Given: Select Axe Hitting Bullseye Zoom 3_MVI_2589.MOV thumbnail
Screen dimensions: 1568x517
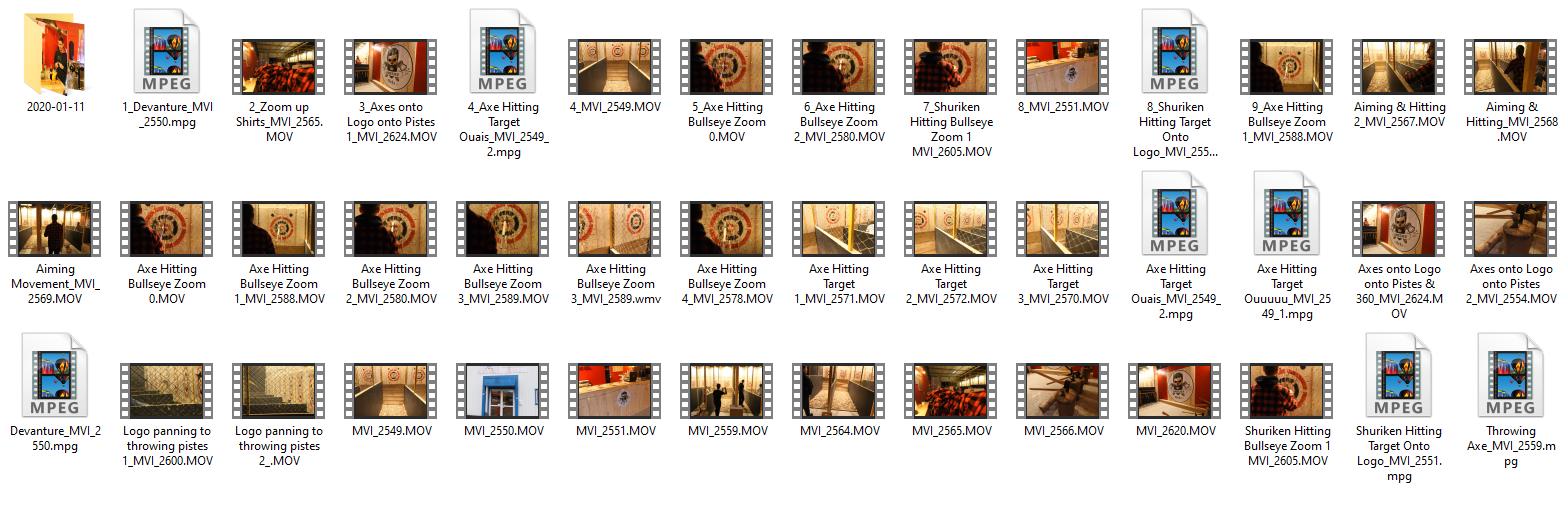Looking at the screenshot, I should click(x=503, y=229).
